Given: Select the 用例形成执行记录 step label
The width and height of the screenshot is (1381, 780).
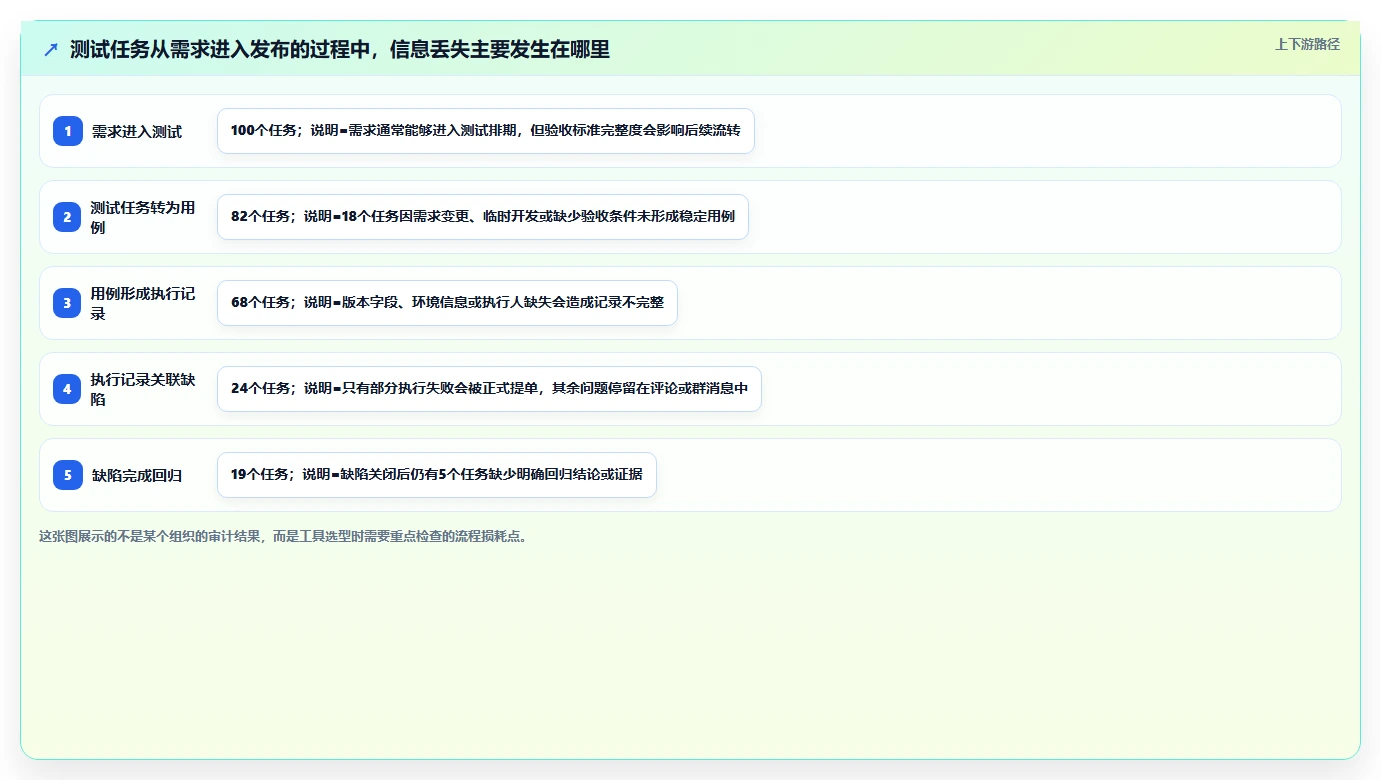Looking at the screenshot, I should 143,303.
